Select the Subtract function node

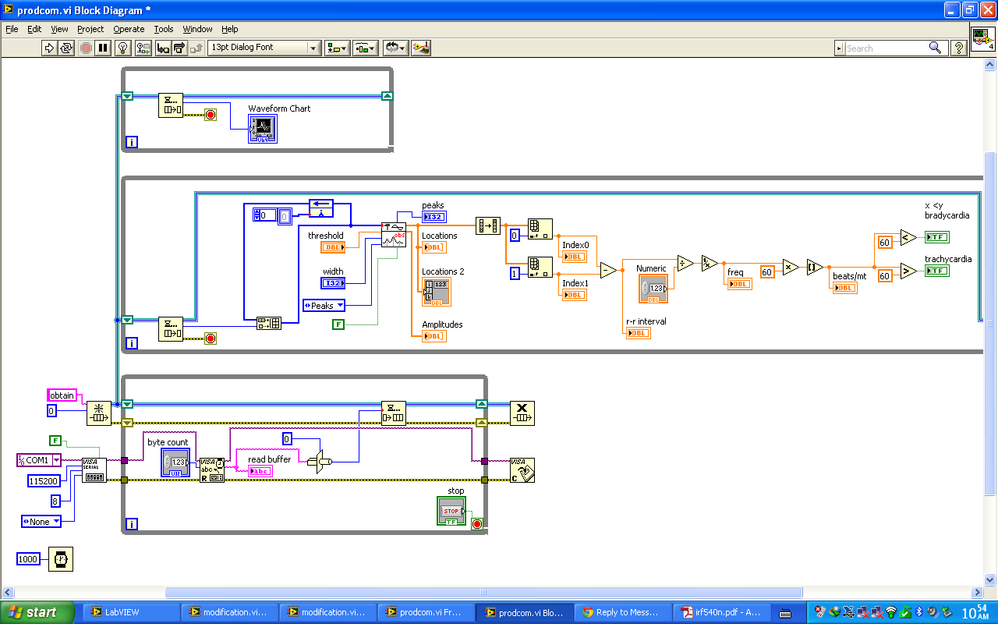click(x=608, y=271)
